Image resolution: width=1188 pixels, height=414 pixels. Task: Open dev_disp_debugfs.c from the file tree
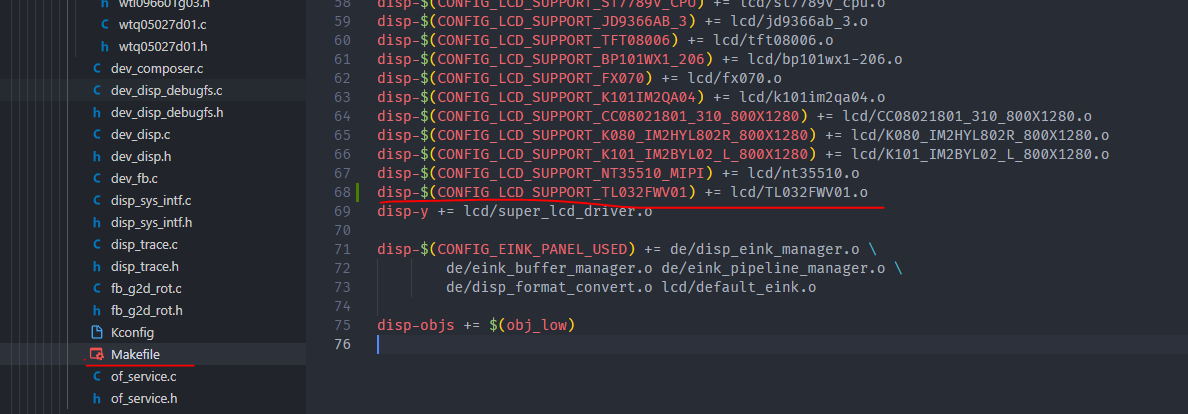(x=166, y=91)
